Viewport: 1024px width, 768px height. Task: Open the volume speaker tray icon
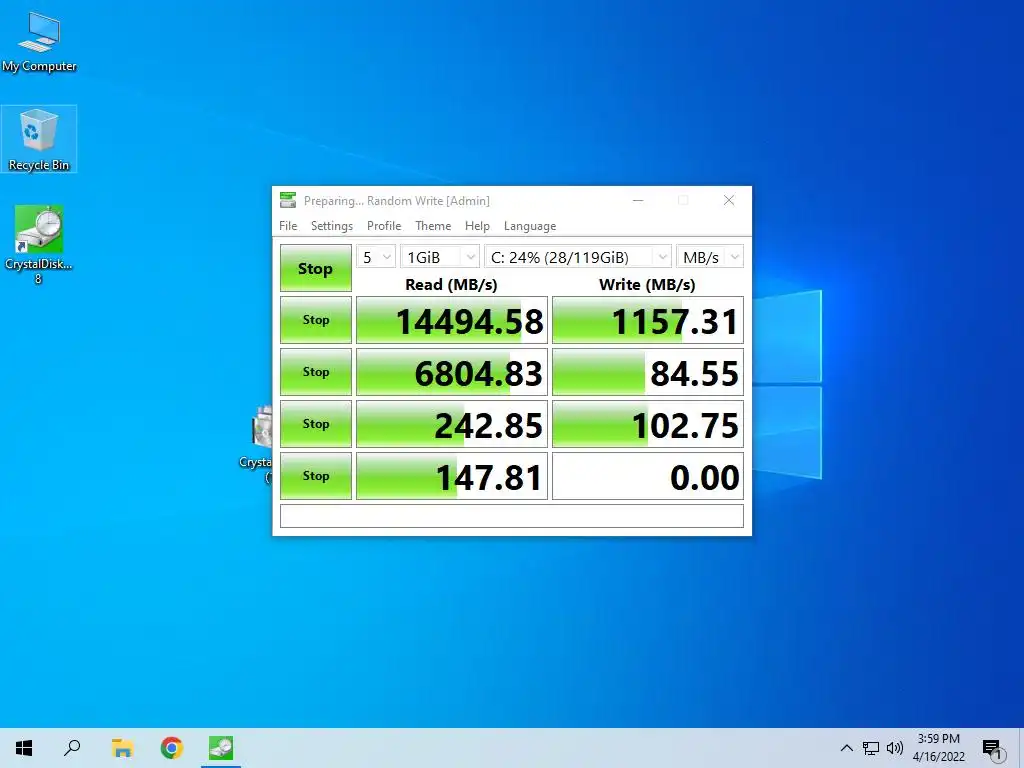(895, 748)
